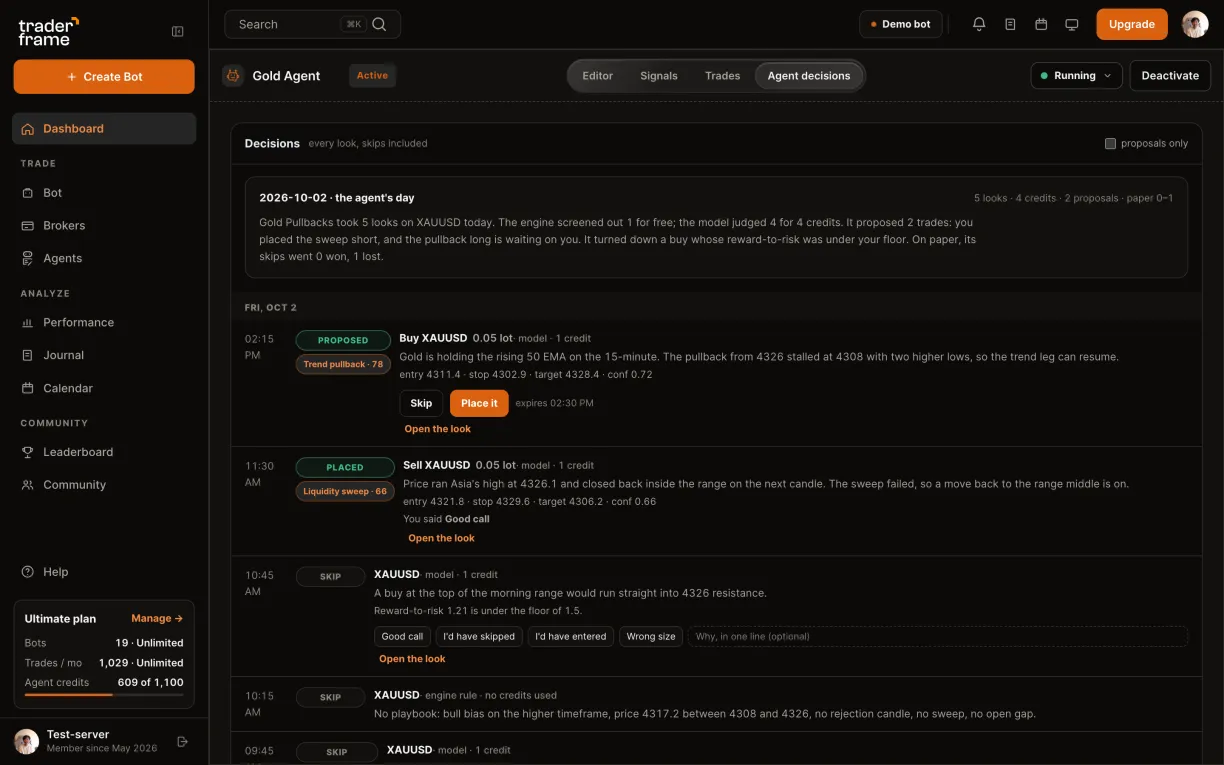Collapse the sidebar panel icon
The width and height of the screenshot is (1224, 765).
[178, 31]
